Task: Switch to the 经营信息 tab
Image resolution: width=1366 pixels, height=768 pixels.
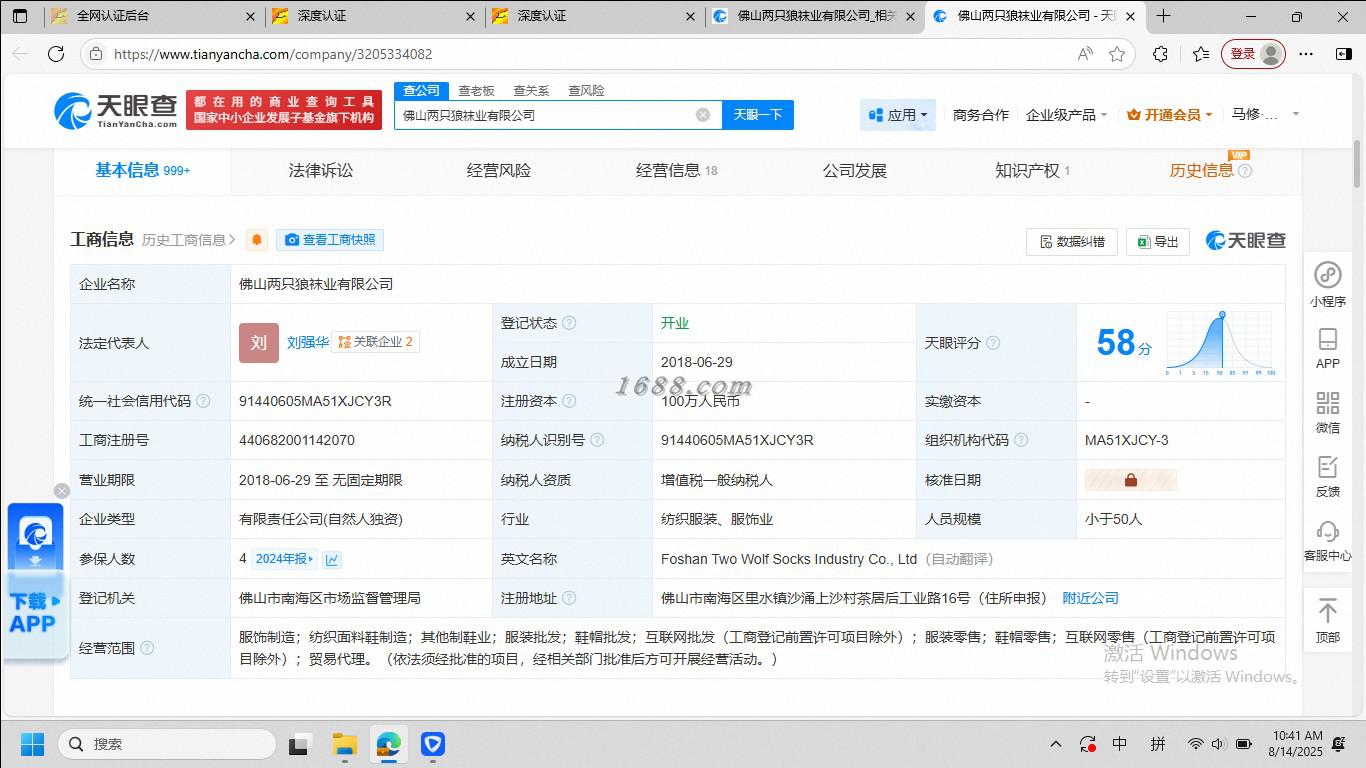Action: 677,171
